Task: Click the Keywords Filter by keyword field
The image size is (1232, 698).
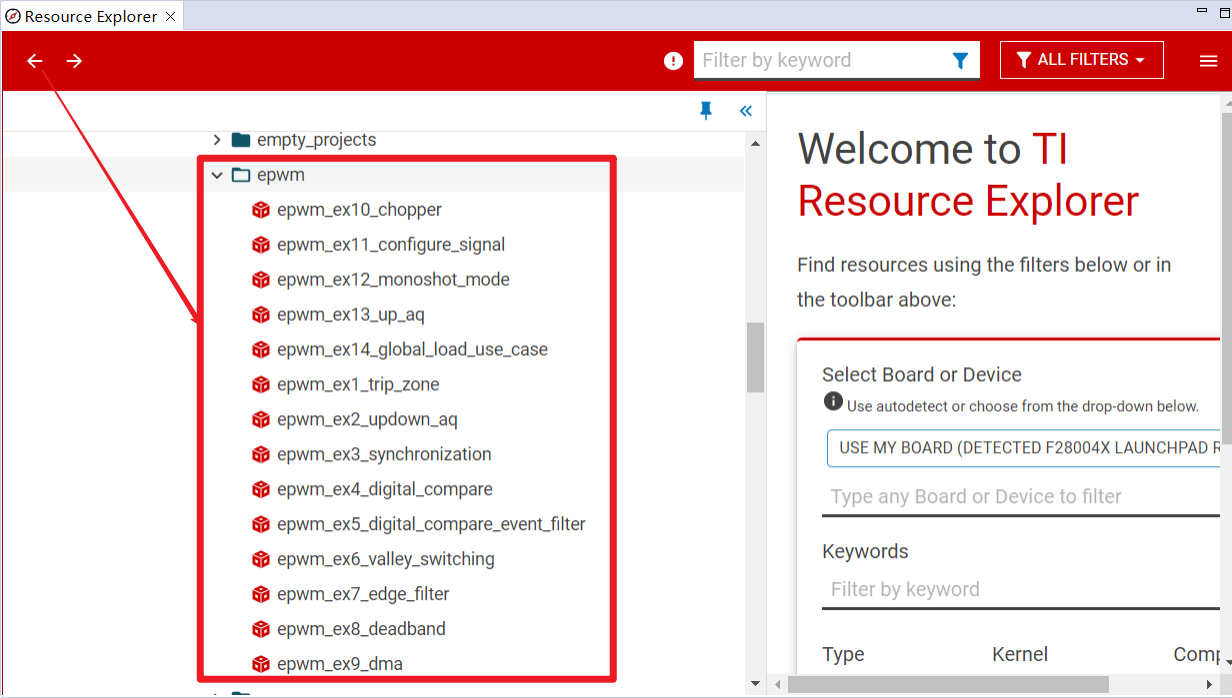Action: tap(1020, 590)
